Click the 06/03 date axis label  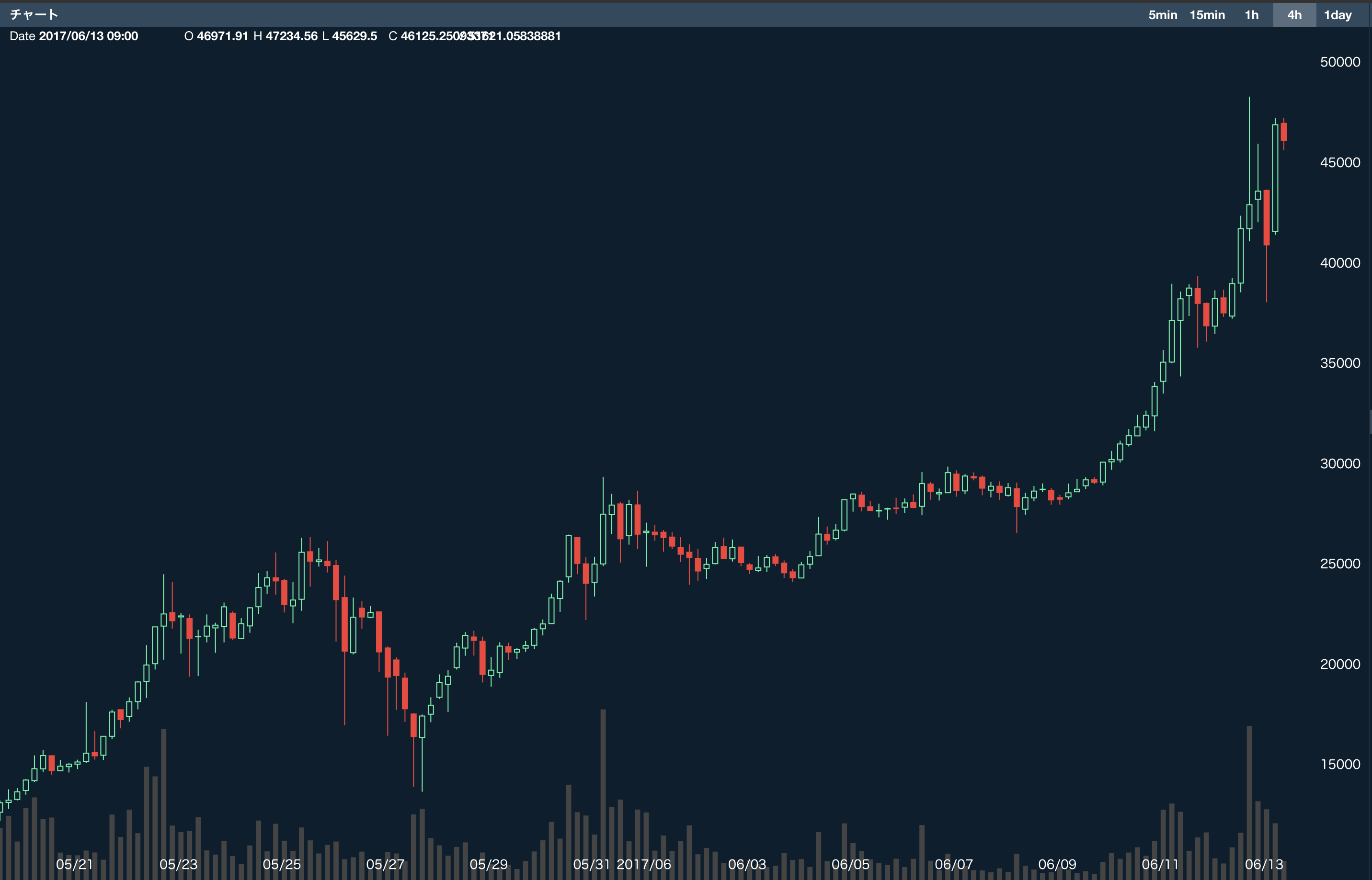pyautogui.click(x=746, y=864)
